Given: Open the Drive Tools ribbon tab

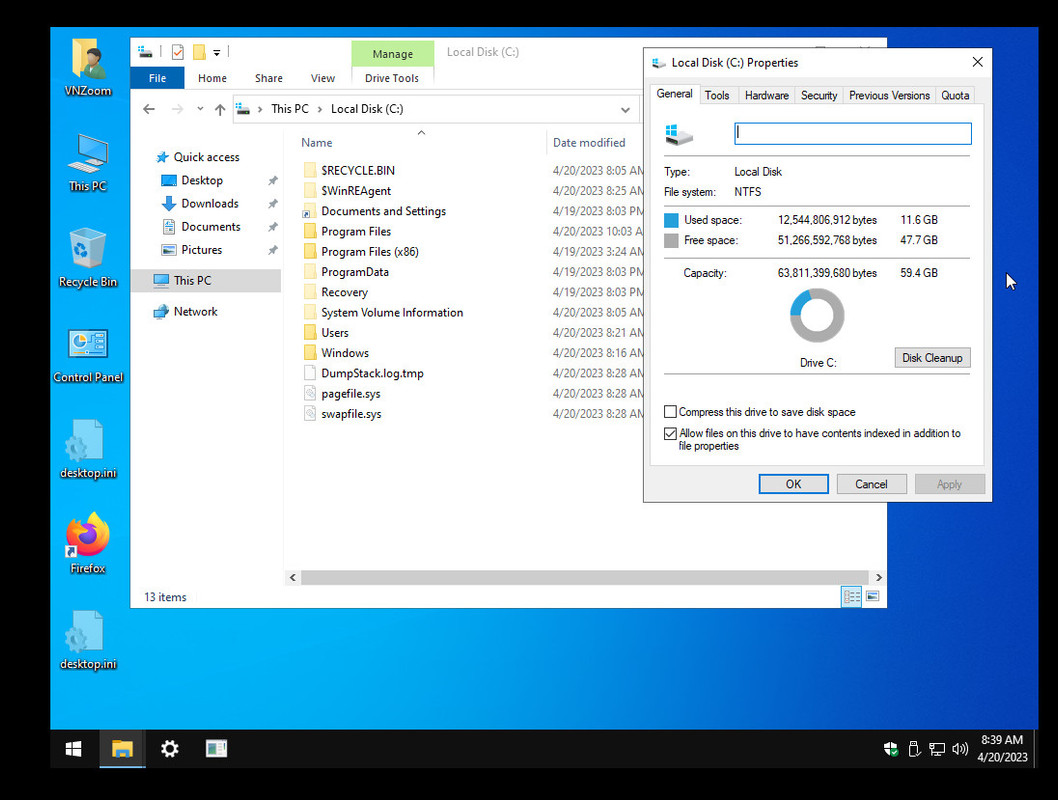Looking at the screenshot, I should click(392, 78).
